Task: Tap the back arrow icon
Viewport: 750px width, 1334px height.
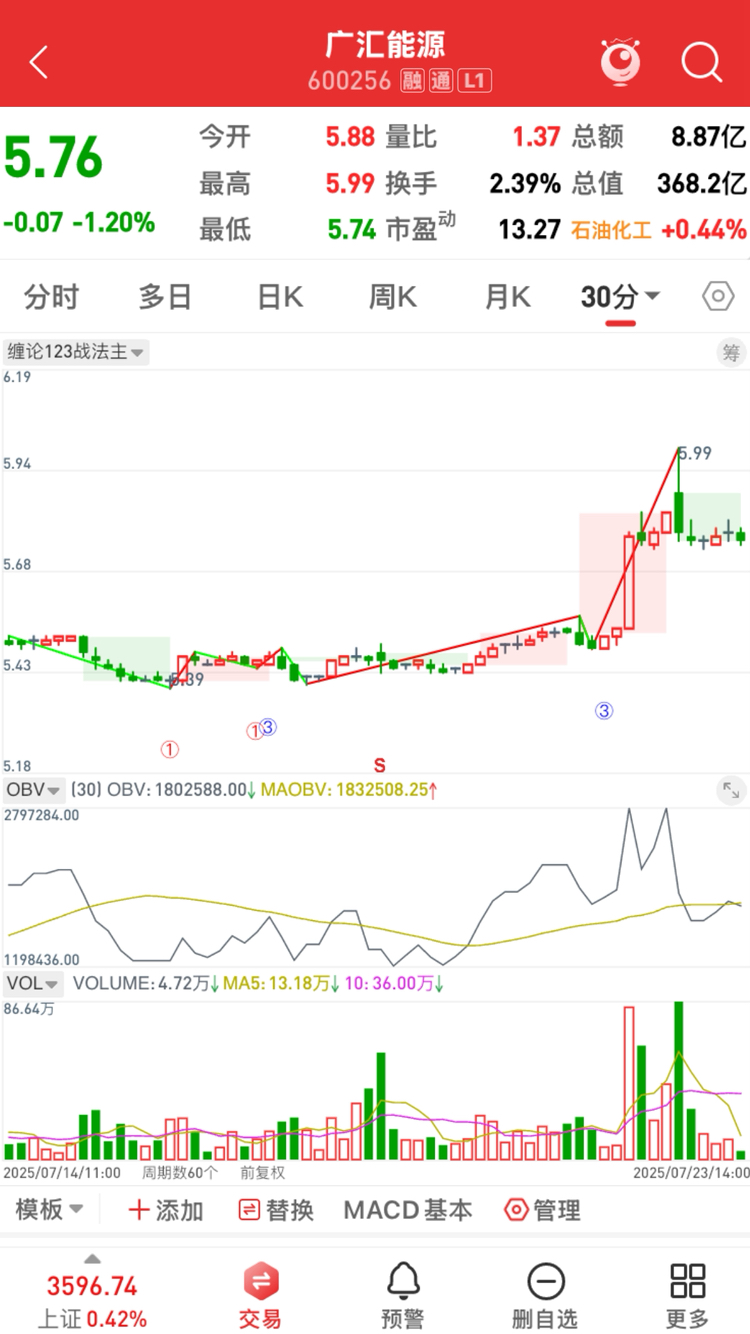Action: (x=38, y=62)
